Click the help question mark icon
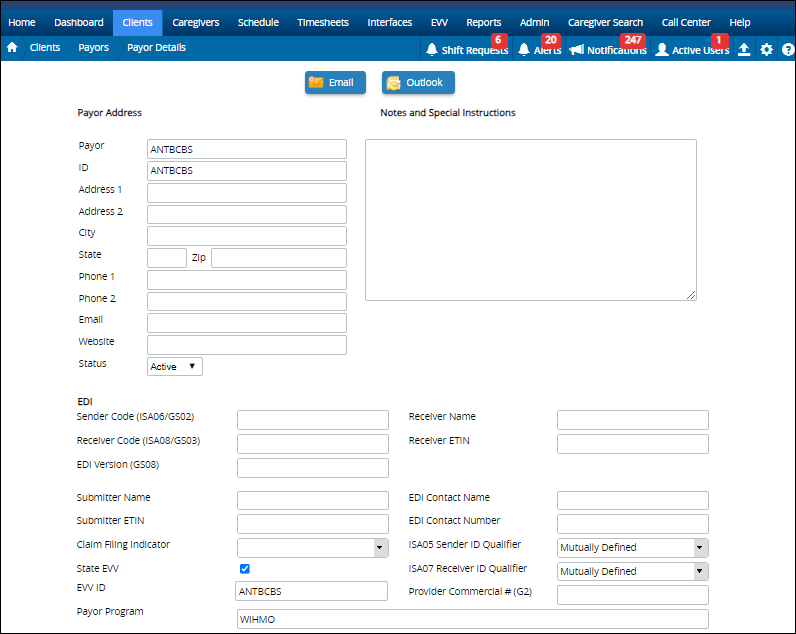The height and width of the screenshot is (634, 796). [788, 49]
